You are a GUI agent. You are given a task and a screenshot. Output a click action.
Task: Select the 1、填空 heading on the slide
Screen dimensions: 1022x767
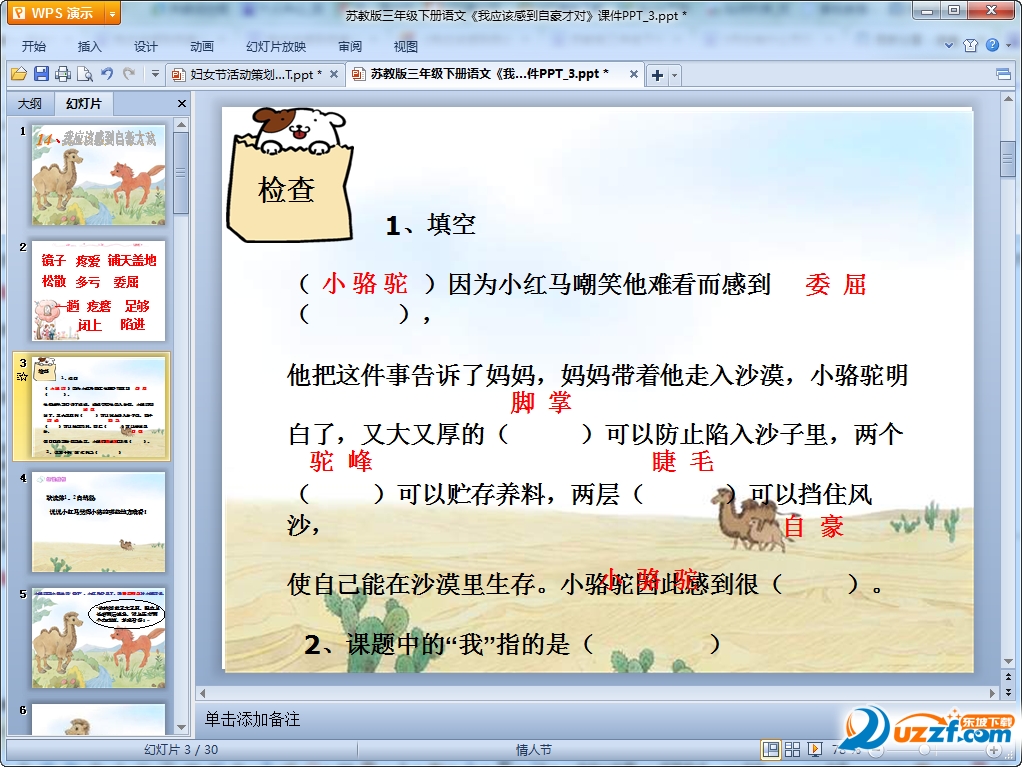(430, 225)
